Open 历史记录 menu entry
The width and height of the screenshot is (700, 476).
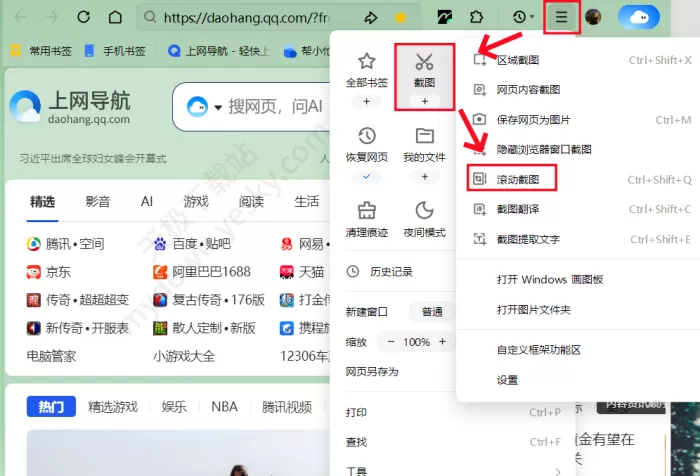[379, 271]
